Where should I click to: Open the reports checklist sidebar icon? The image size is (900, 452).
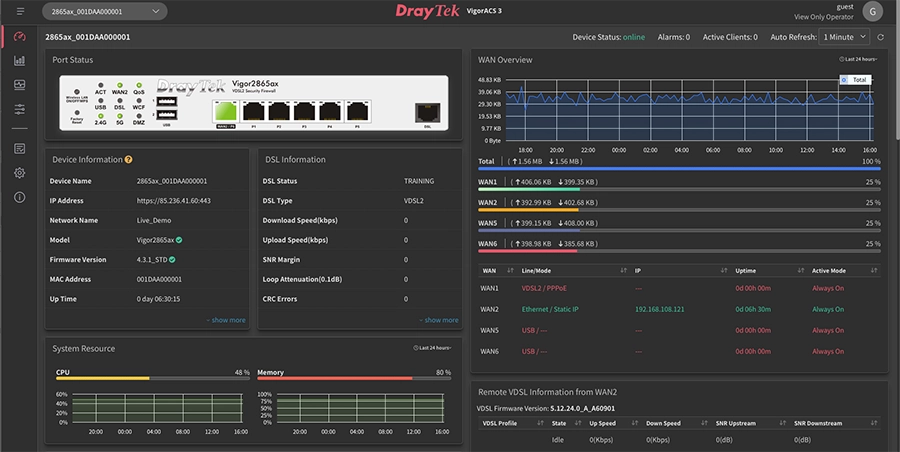20,149
